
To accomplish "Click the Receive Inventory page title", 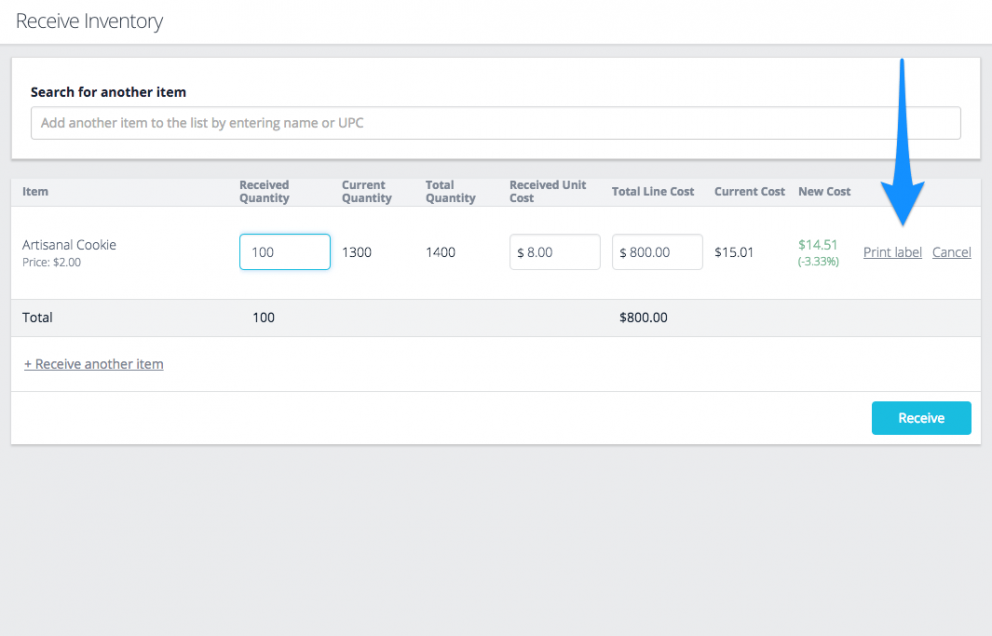I will [x=88, y=21].
